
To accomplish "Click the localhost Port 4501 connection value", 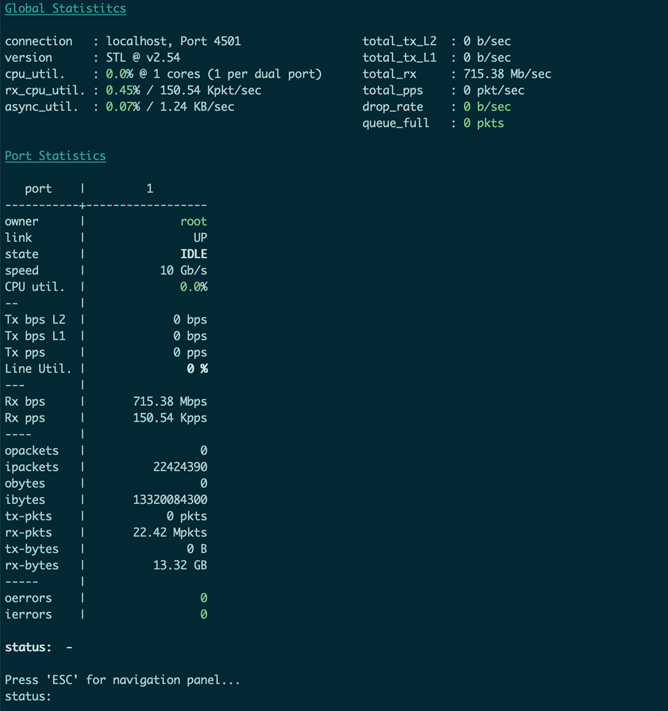I will tap(173, 41).
